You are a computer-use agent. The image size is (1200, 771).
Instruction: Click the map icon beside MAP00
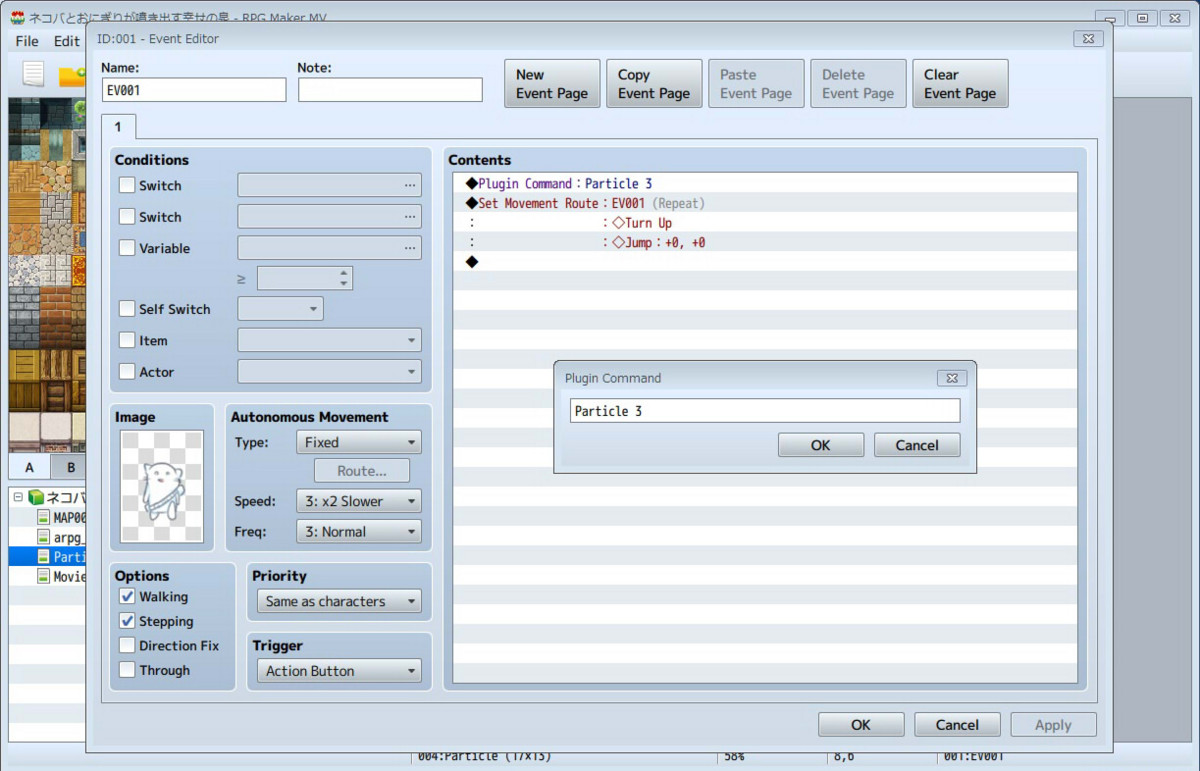tap(43, 517)
